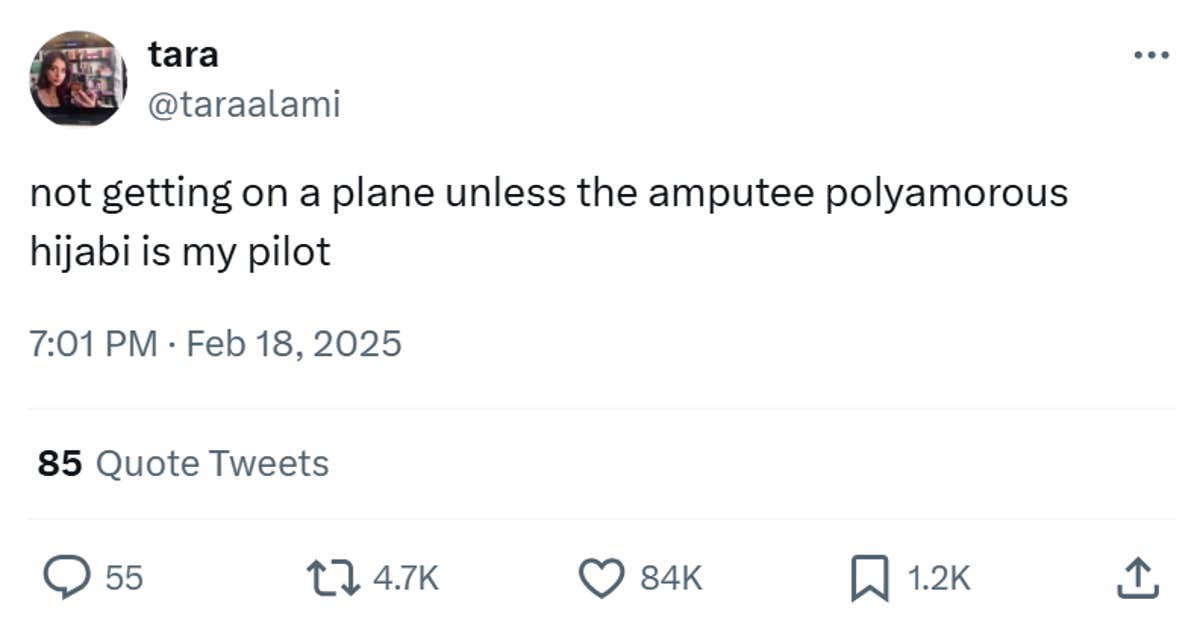Image resolution: width=1200 pixels, height=623 pixels.
Task: Visit the @taraalami handle link
Action: coord(244,104)
